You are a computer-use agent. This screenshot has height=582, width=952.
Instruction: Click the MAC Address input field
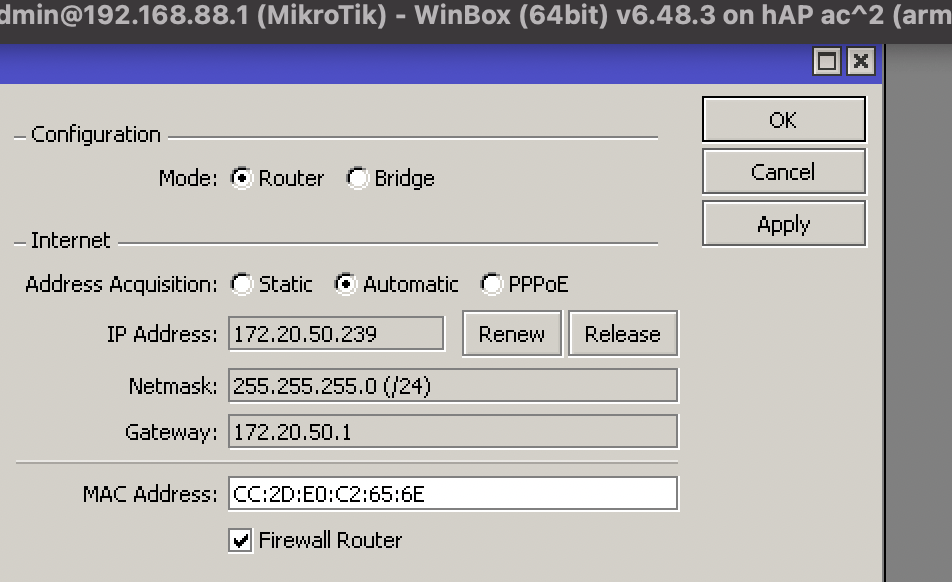click(453, 493)
